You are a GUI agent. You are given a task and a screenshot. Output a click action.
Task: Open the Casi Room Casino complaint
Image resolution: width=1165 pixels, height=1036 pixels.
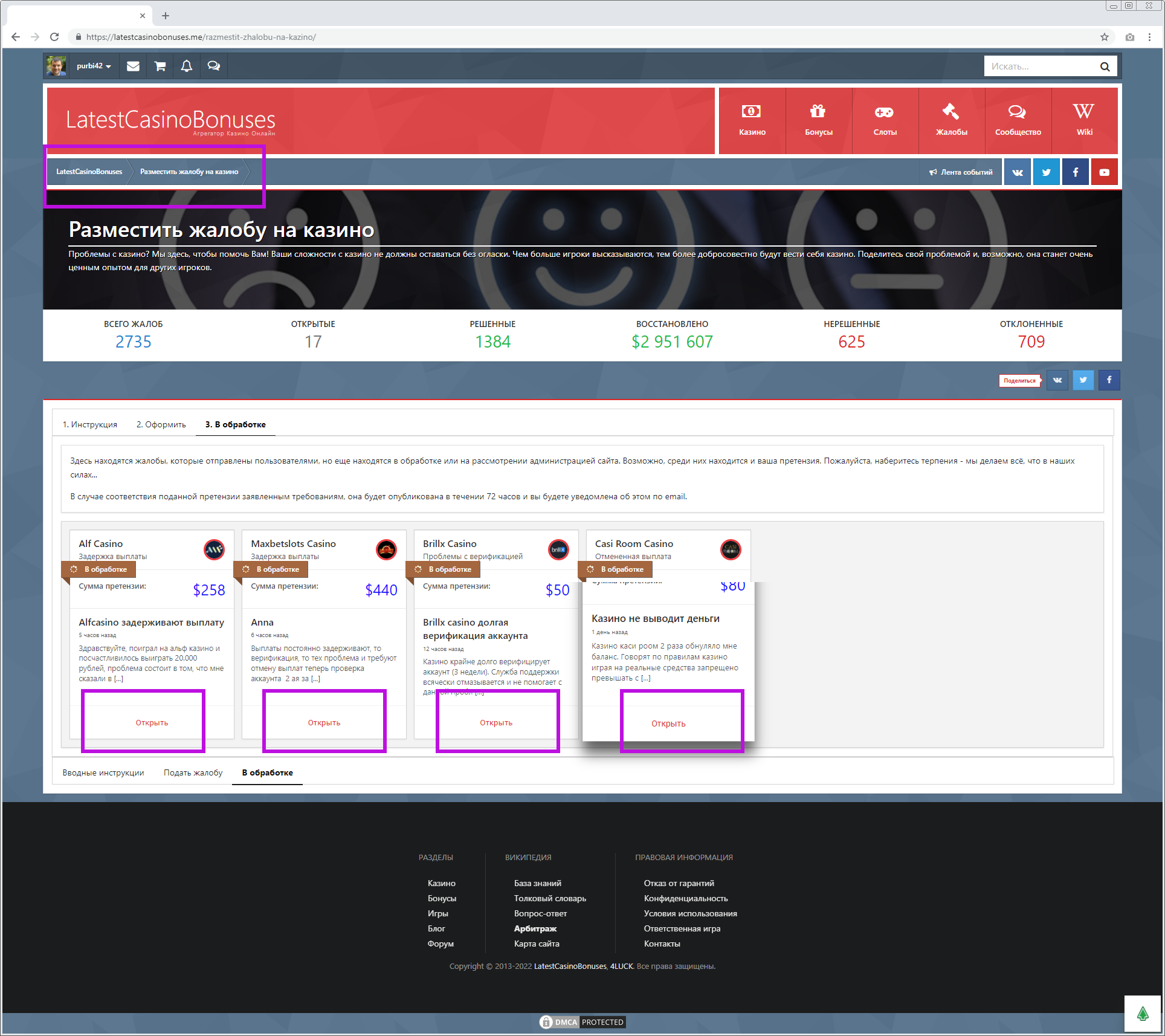[x=668, y=724]
